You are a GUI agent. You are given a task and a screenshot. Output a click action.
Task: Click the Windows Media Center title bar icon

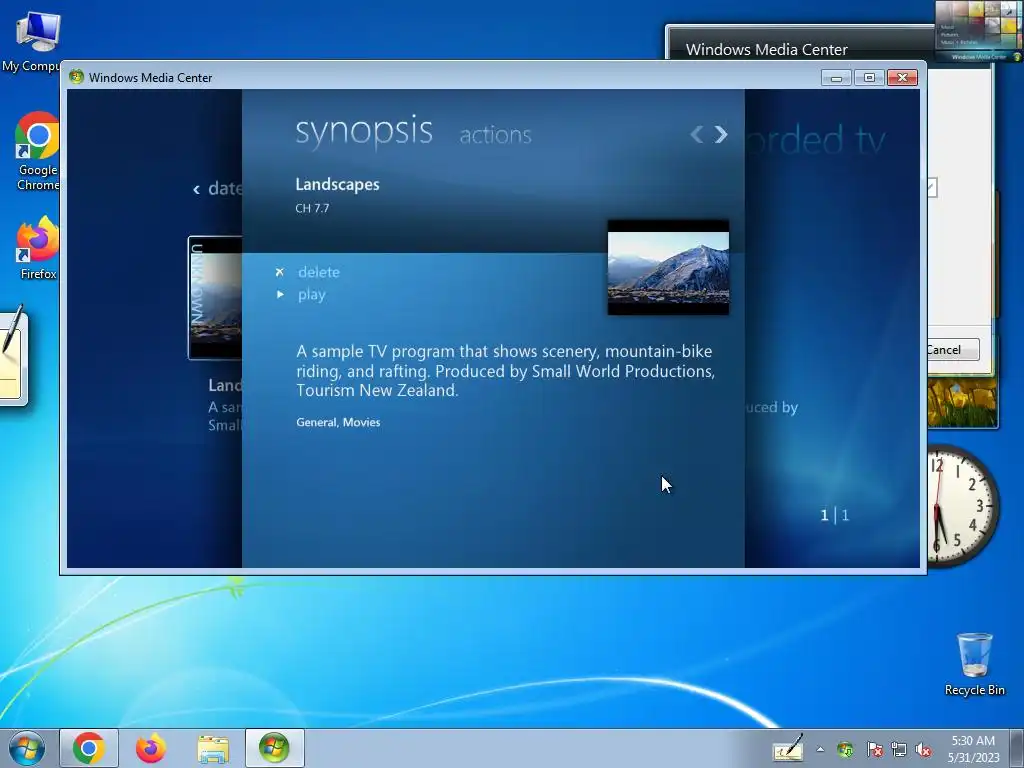coord(76,77)
